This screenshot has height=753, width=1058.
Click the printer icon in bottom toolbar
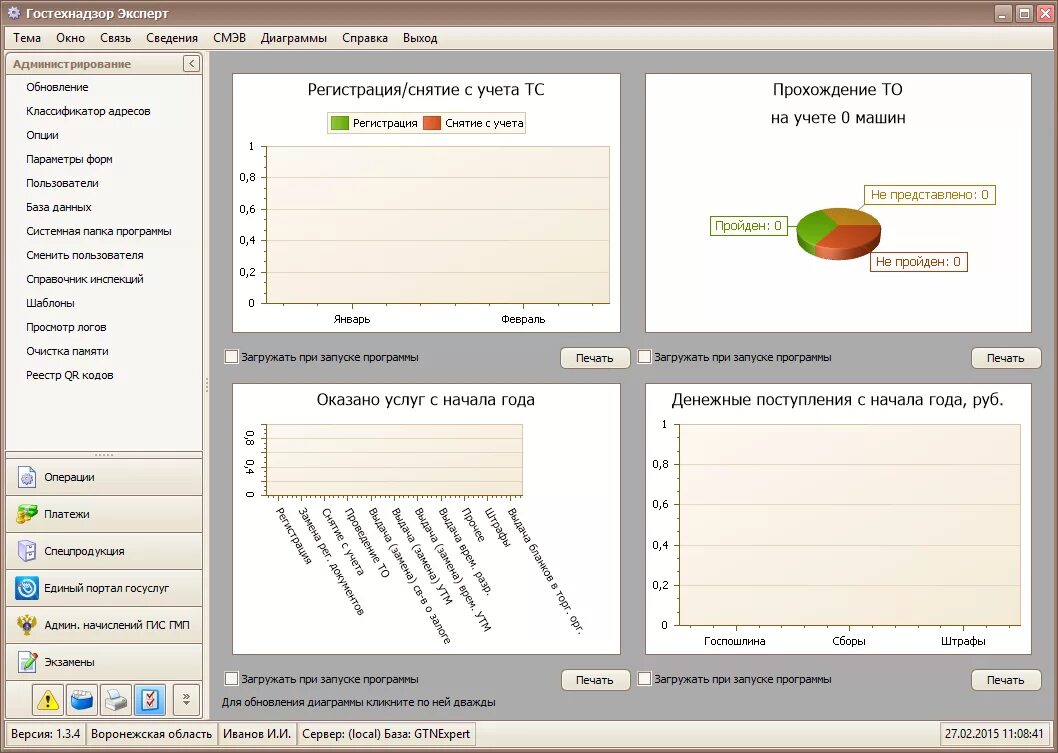(x=116, y=700)
